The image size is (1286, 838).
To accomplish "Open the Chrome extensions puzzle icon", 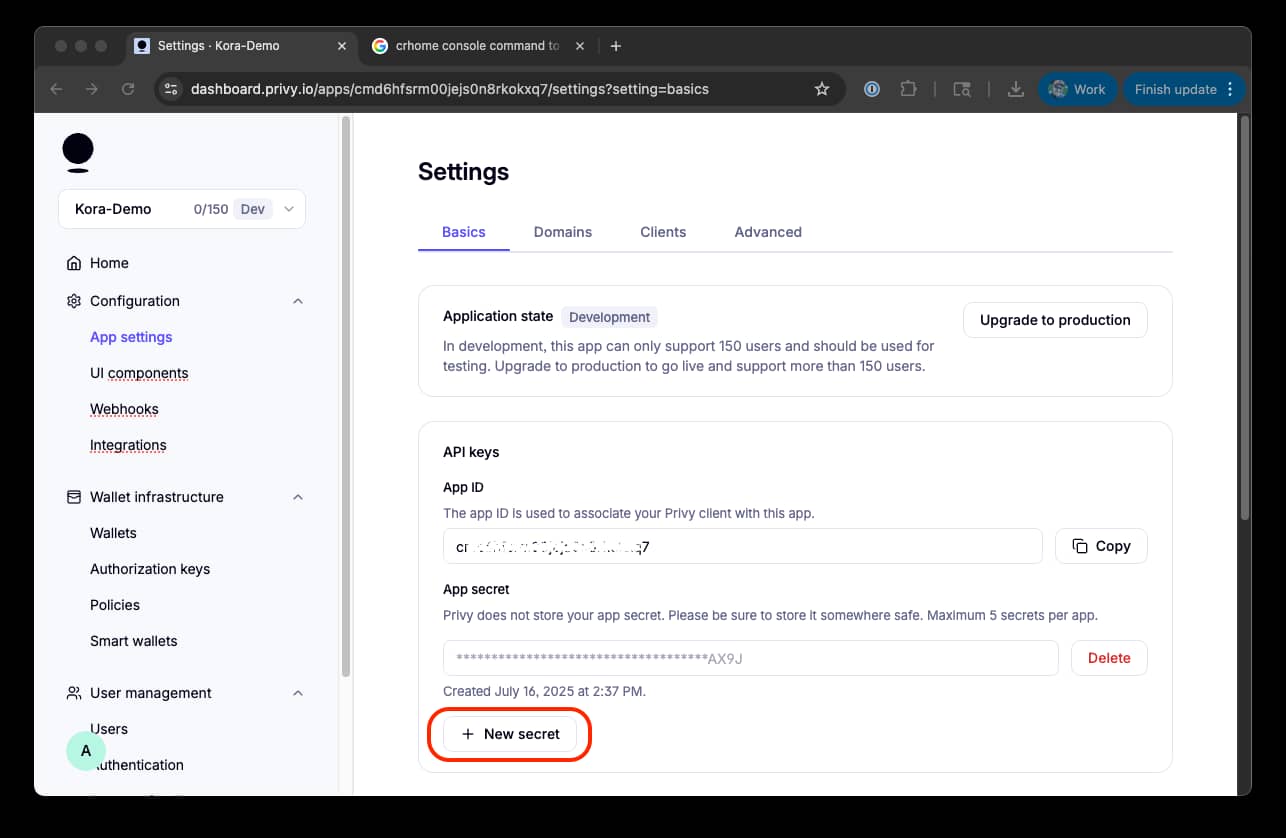I will [x=908, y=89].
